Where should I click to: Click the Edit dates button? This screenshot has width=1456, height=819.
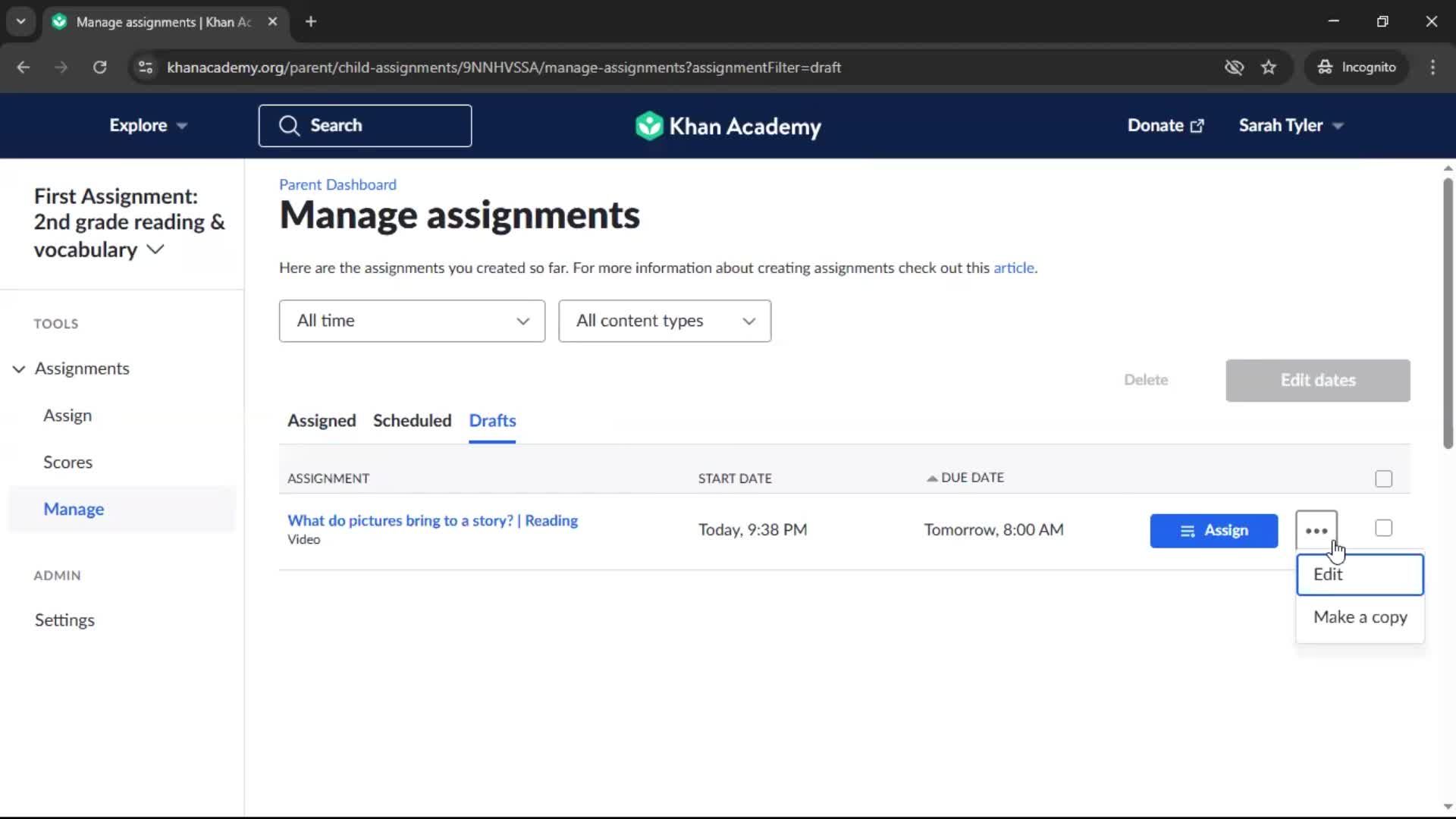(1317, 381)
